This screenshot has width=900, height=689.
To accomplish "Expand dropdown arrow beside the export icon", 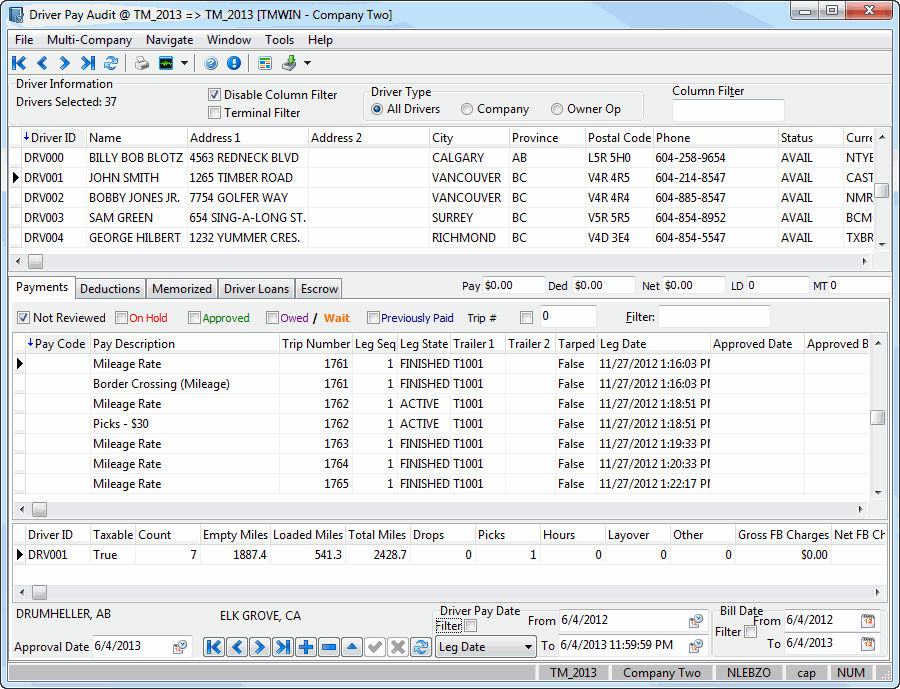I will click(x=307, y=63).
